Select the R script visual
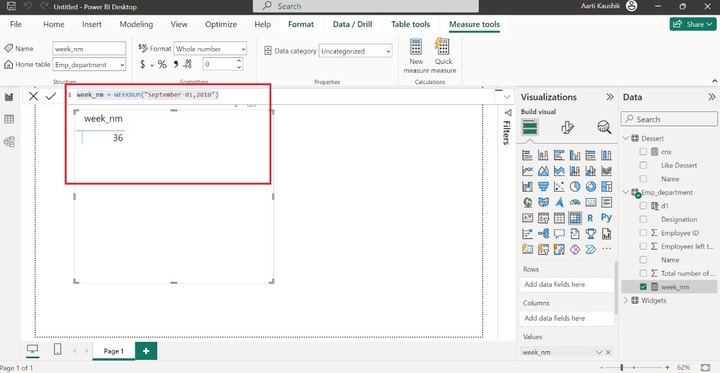The image size is (720, 373). [591, 218]
